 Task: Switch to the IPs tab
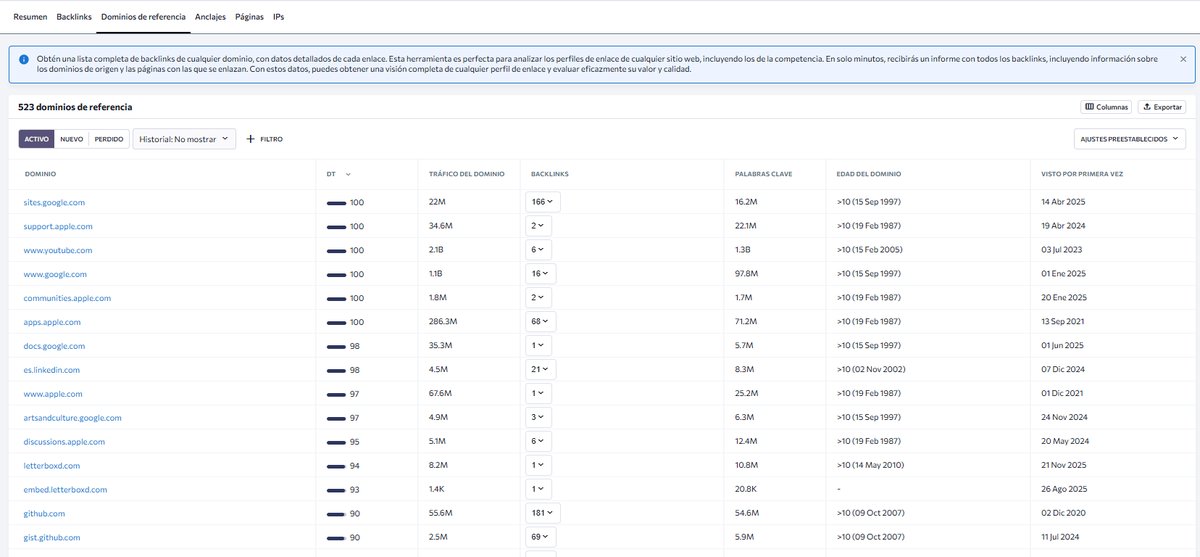click(279, 17)
